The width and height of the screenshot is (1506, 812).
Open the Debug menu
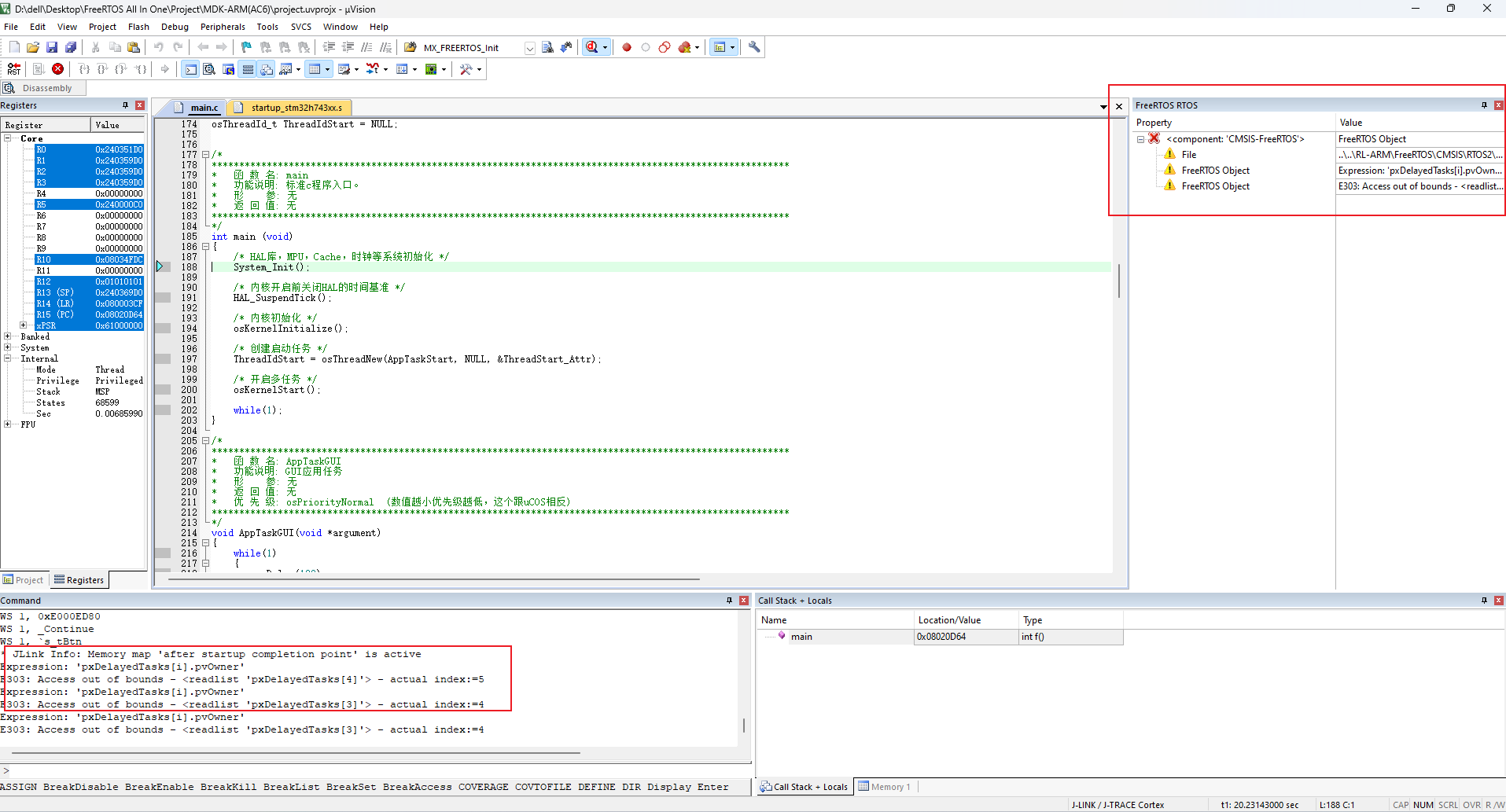175,27
